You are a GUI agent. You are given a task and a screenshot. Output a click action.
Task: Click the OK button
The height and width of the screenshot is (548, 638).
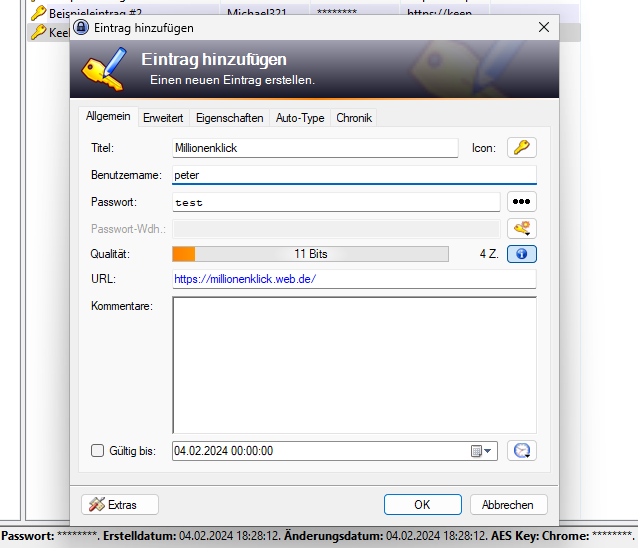422,504
